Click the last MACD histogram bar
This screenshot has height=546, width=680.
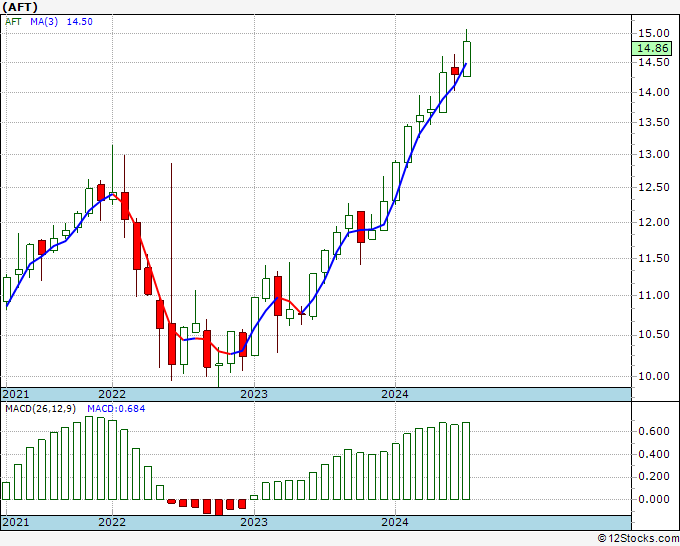[x=466, y=461]
